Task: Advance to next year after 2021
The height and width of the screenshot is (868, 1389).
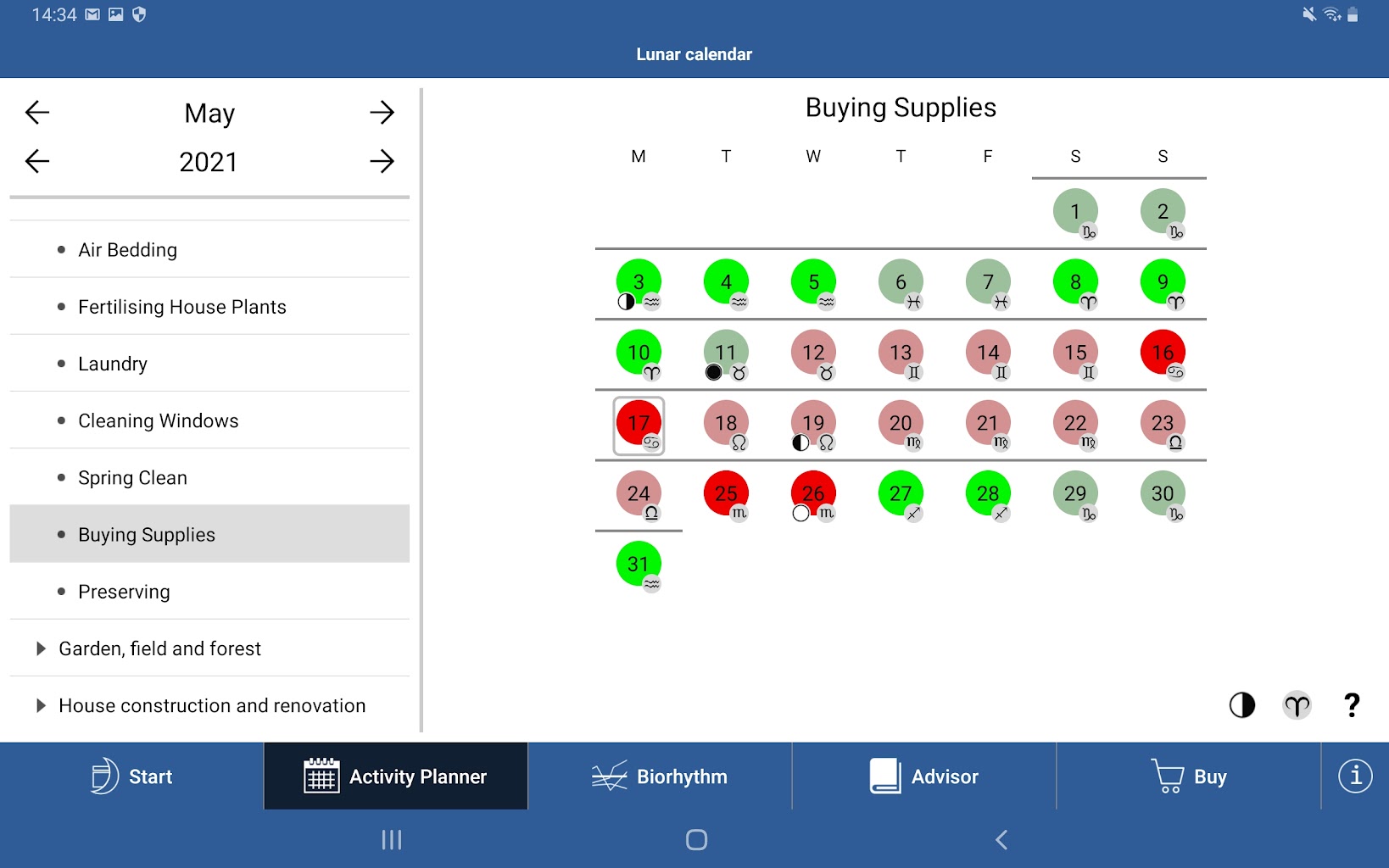Action: click(382, 161)
